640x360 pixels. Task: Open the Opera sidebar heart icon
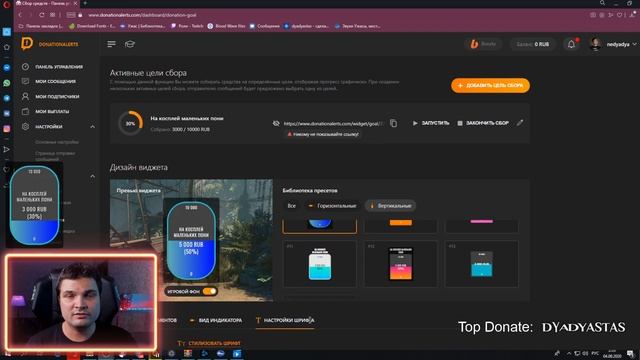6,169
